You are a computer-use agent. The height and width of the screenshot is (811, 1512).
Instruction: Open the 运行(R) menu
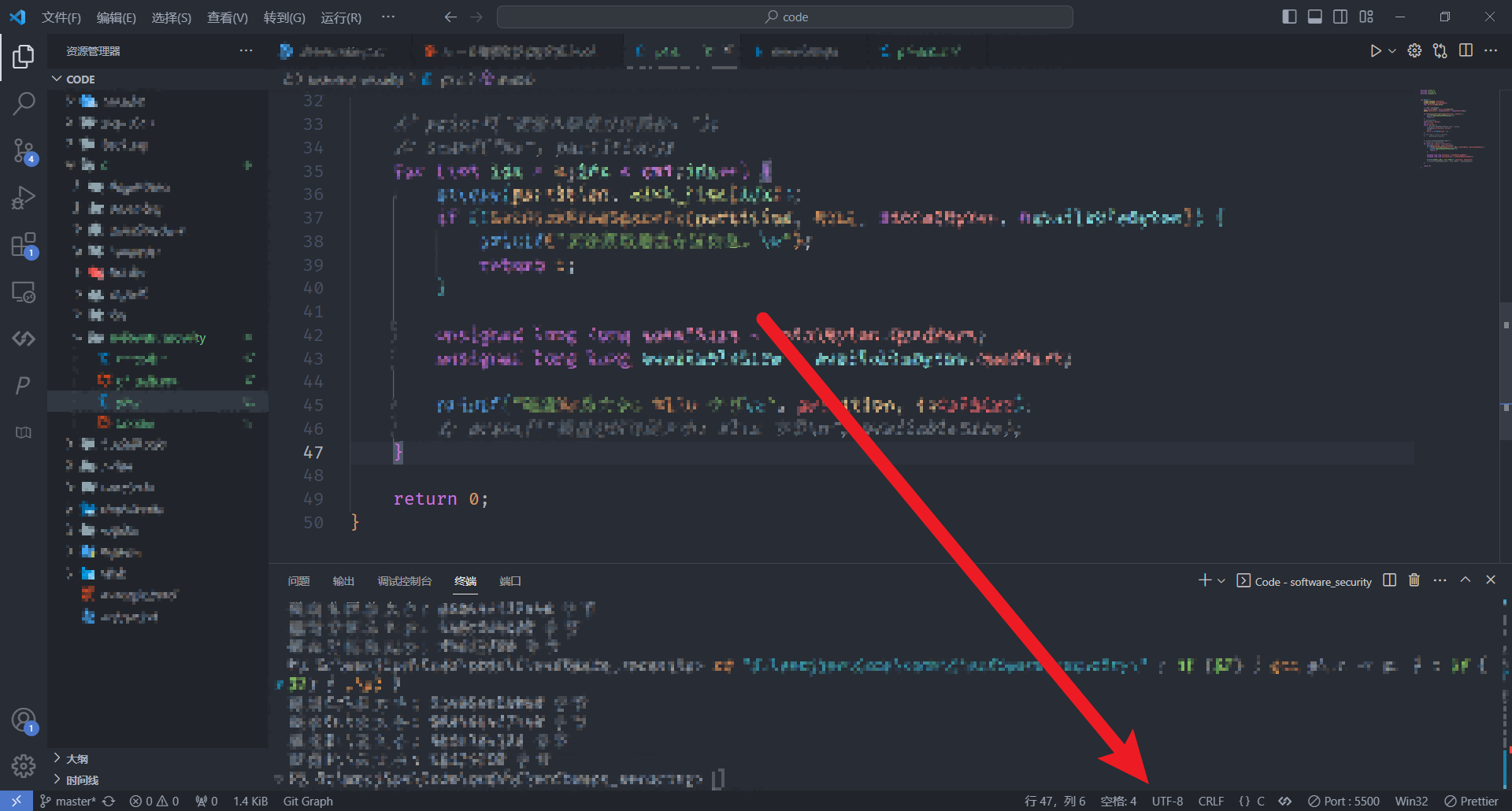point(341,17)
